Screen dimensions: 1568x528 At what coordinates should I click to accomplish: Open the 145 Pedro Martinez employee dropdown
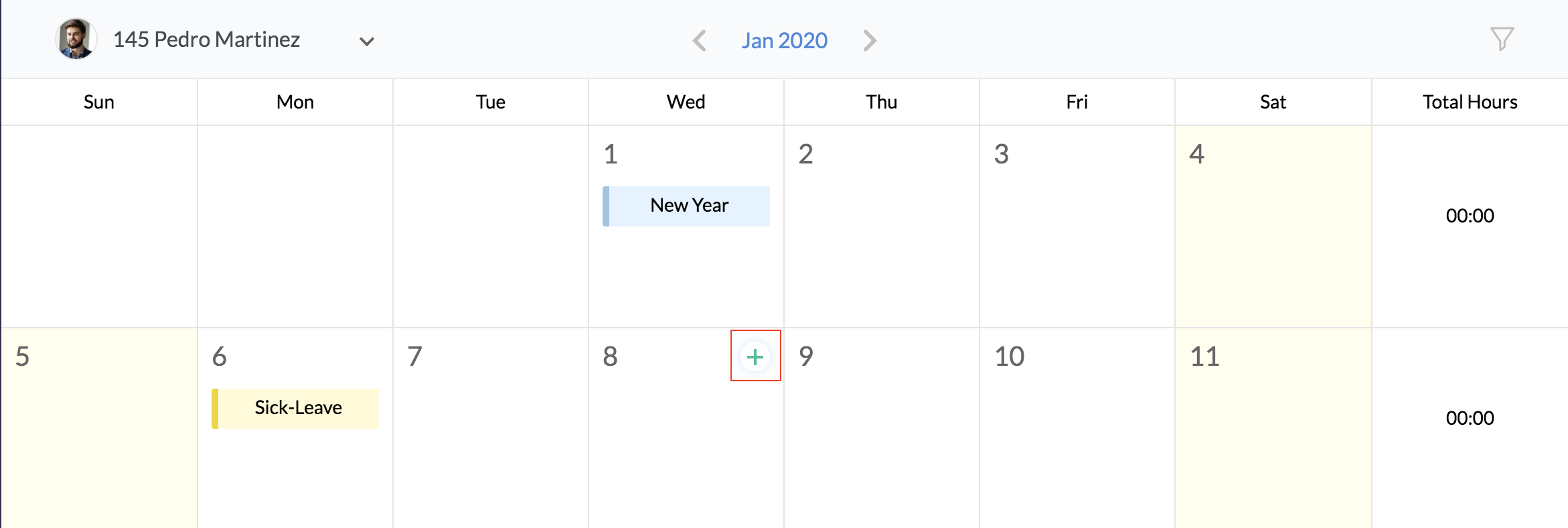click(x=206, y=40)
